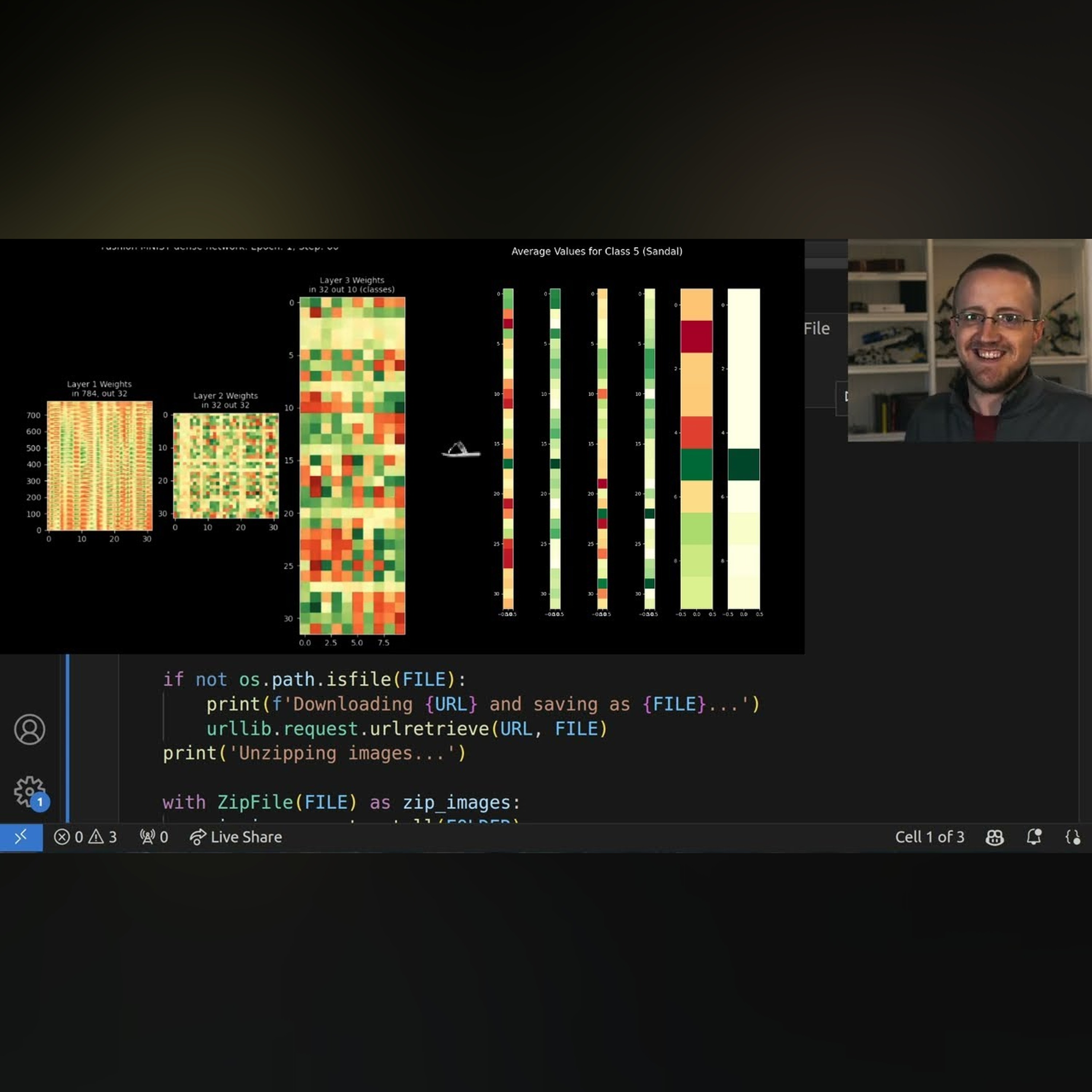Click the 'Cell 1 of 3' status entry

click(x=929, y=837)
